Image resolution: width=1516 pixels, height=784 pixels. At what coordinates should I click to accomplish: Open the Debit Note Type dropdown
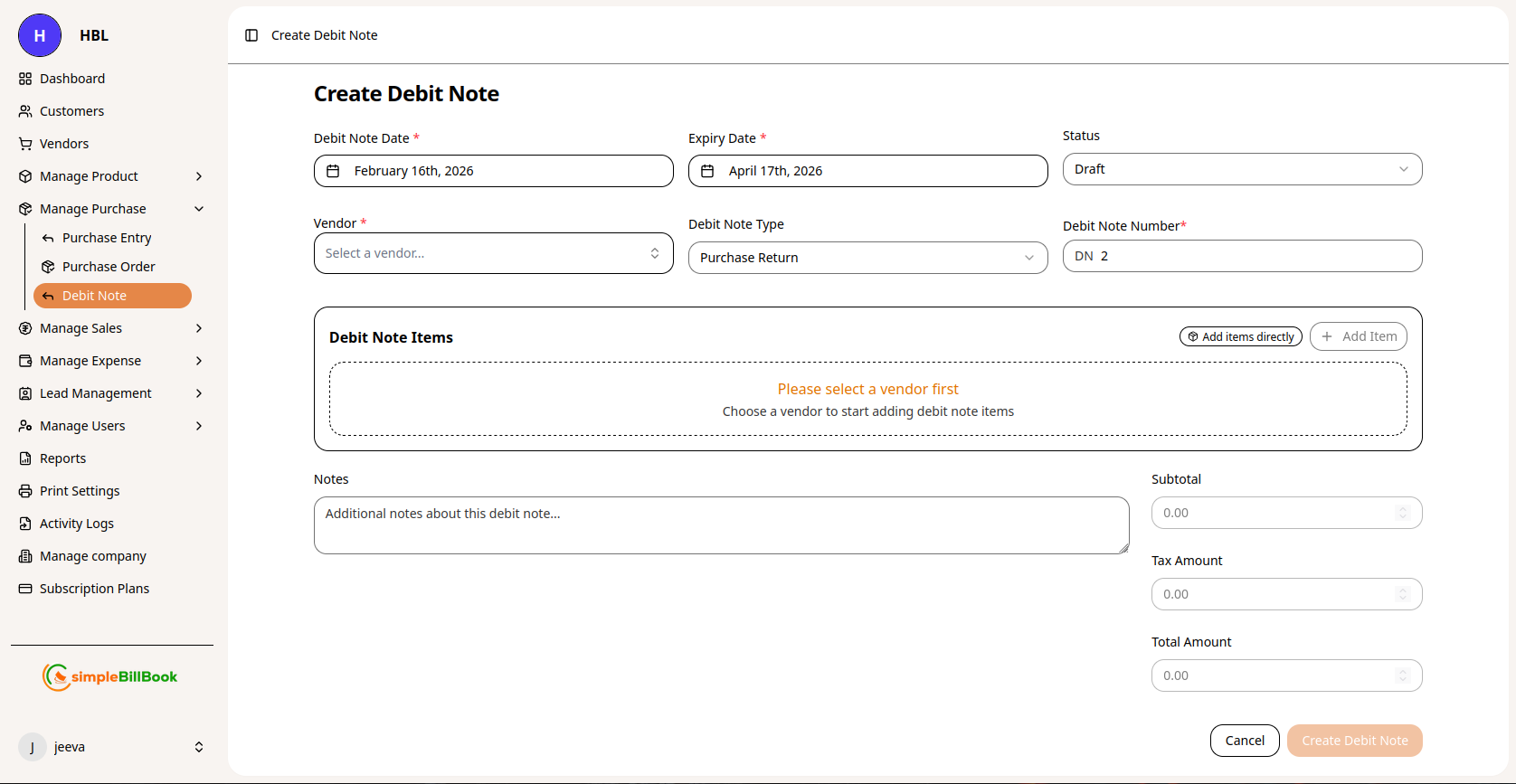[x=867, y=258]
